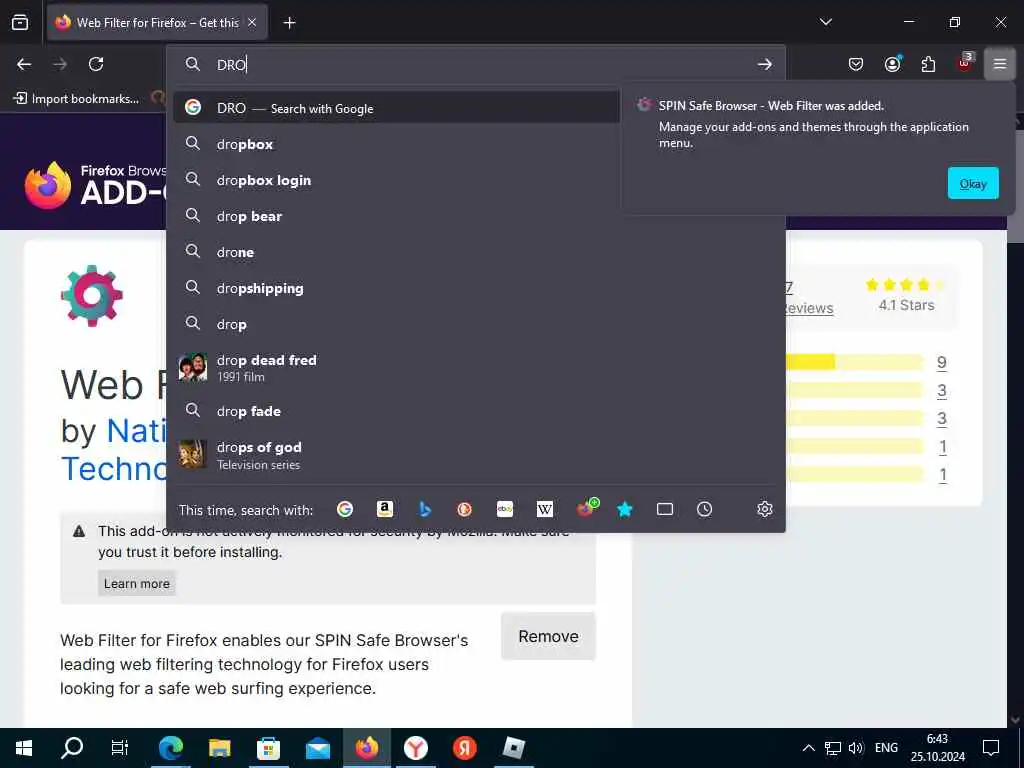Screen dimensions: 1024x768
Task: Open the Extensions puzzle icon
Action: (x=928, y=64)
